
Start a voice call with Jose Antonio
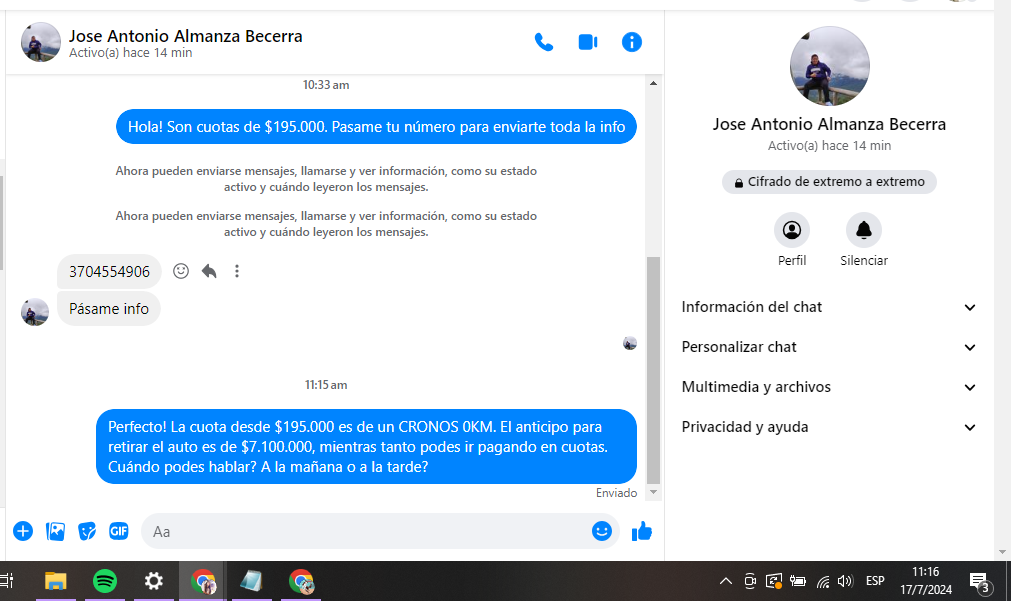(x=544, y=42)
